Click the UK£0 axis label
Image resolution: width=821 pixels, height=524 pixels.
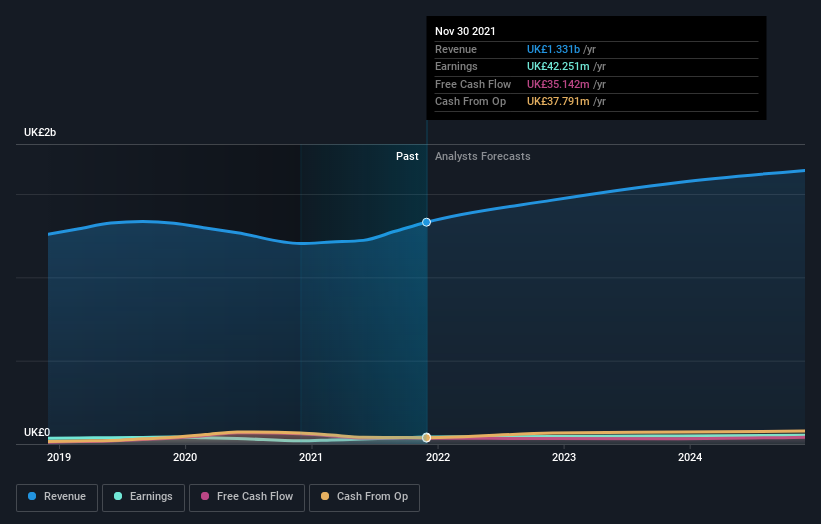(x=37, y=432)
